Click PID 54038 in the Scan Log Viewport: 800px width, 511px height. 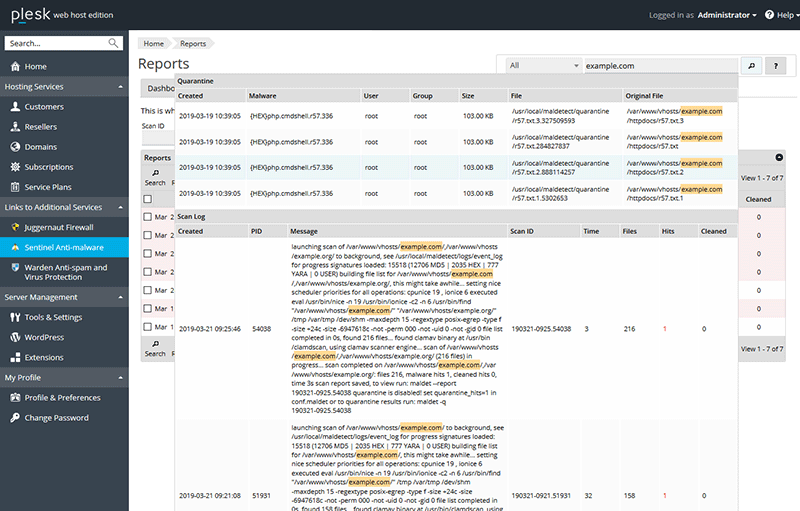(262, 329)
